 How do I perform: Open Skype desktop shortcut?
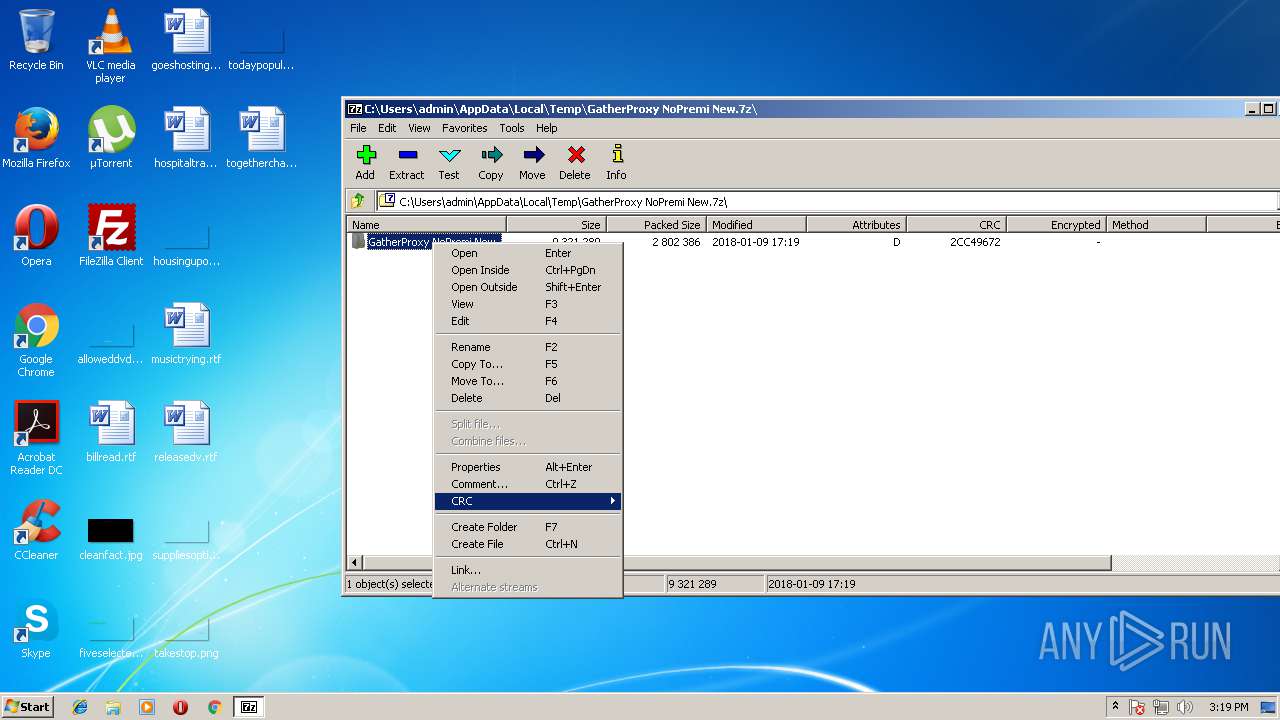36,628
